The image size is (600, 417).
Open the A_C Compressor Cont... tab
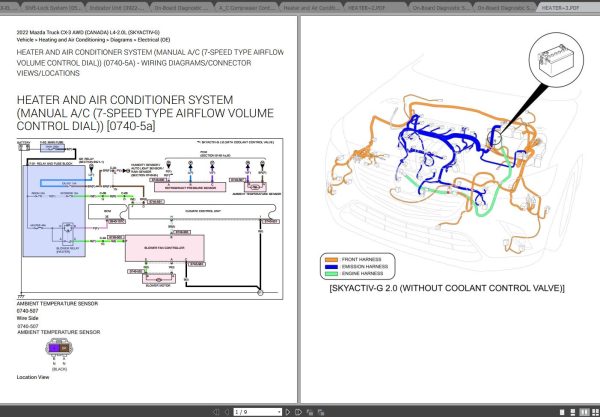pos(246,7)
